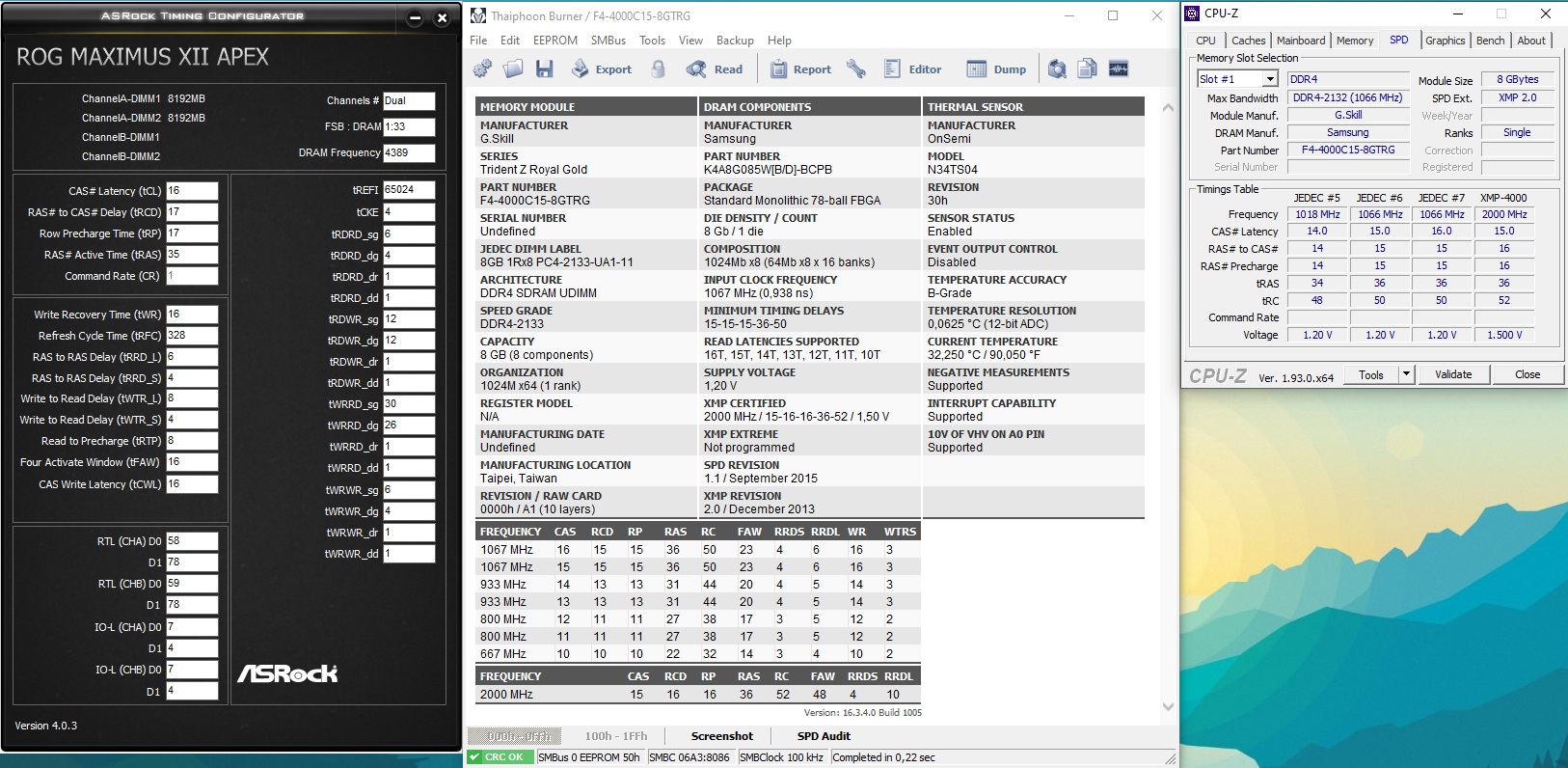Viewport: 1568px width, 768px height.
Task: Click the Thaiphoon Burner title bar logo
Action: click(x=478, y=15)
